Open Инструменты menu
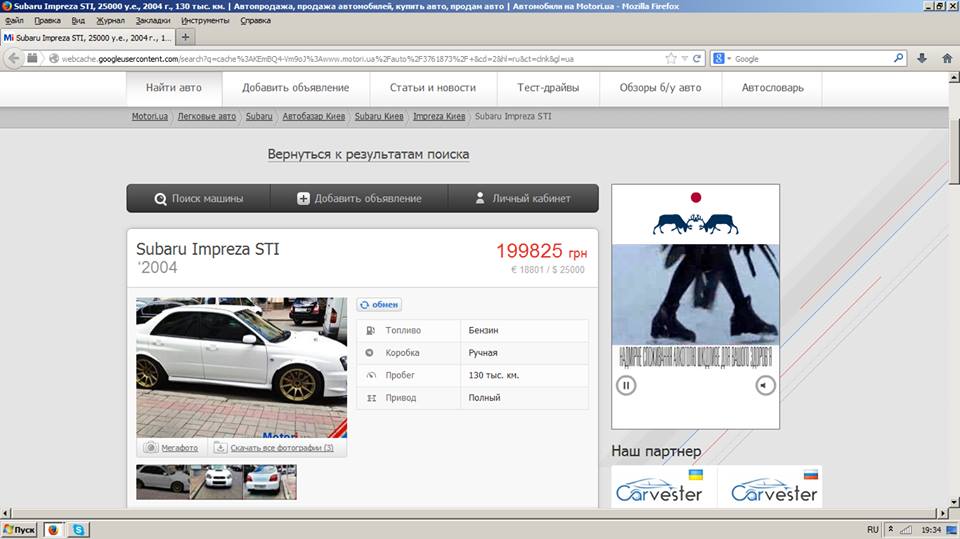The height and width of the screenshot is (539, 960). 205,20
